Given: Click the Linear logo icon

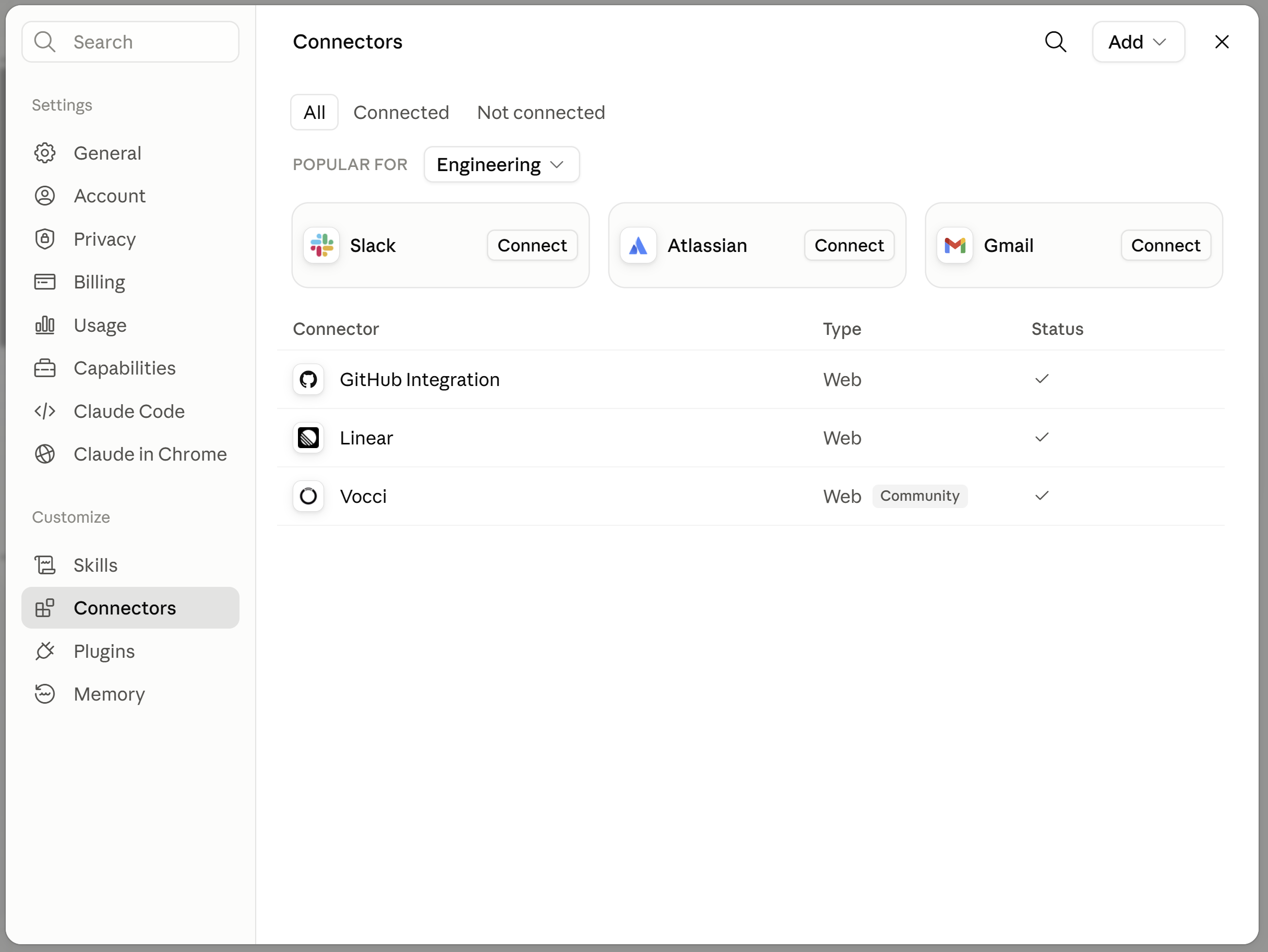Looking at the screenshot, I should (308, 438).
